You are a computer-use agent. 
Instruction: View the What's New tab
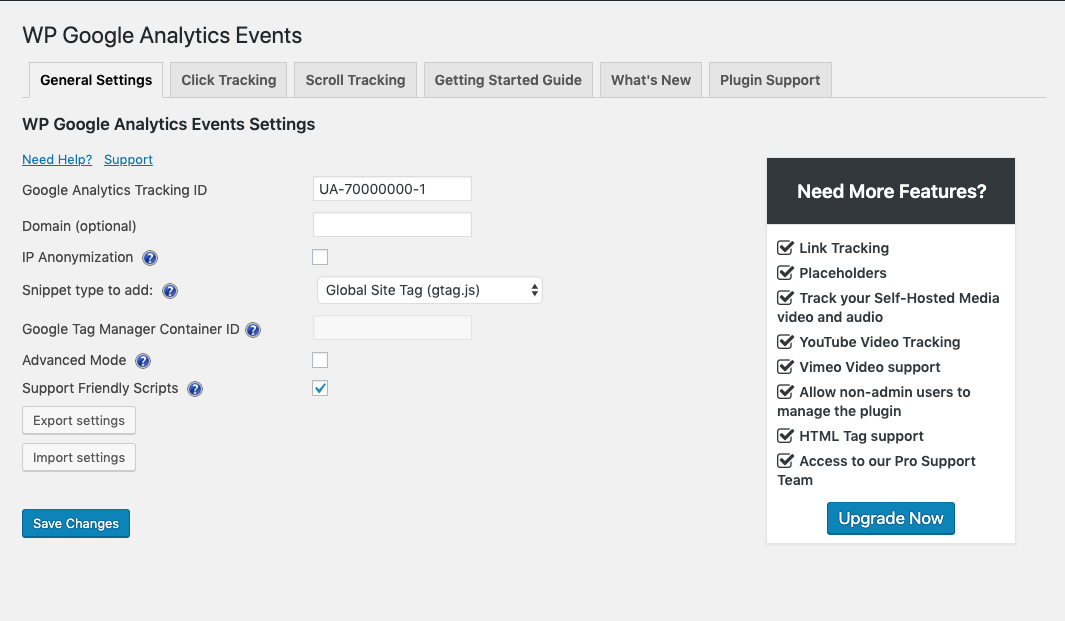pos(651,80)
